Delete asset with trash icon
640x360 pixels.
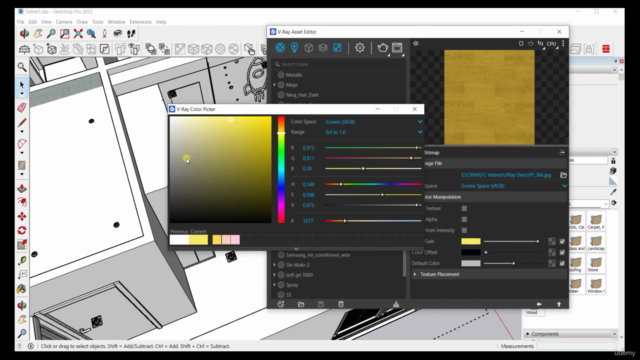click(341, 304)
